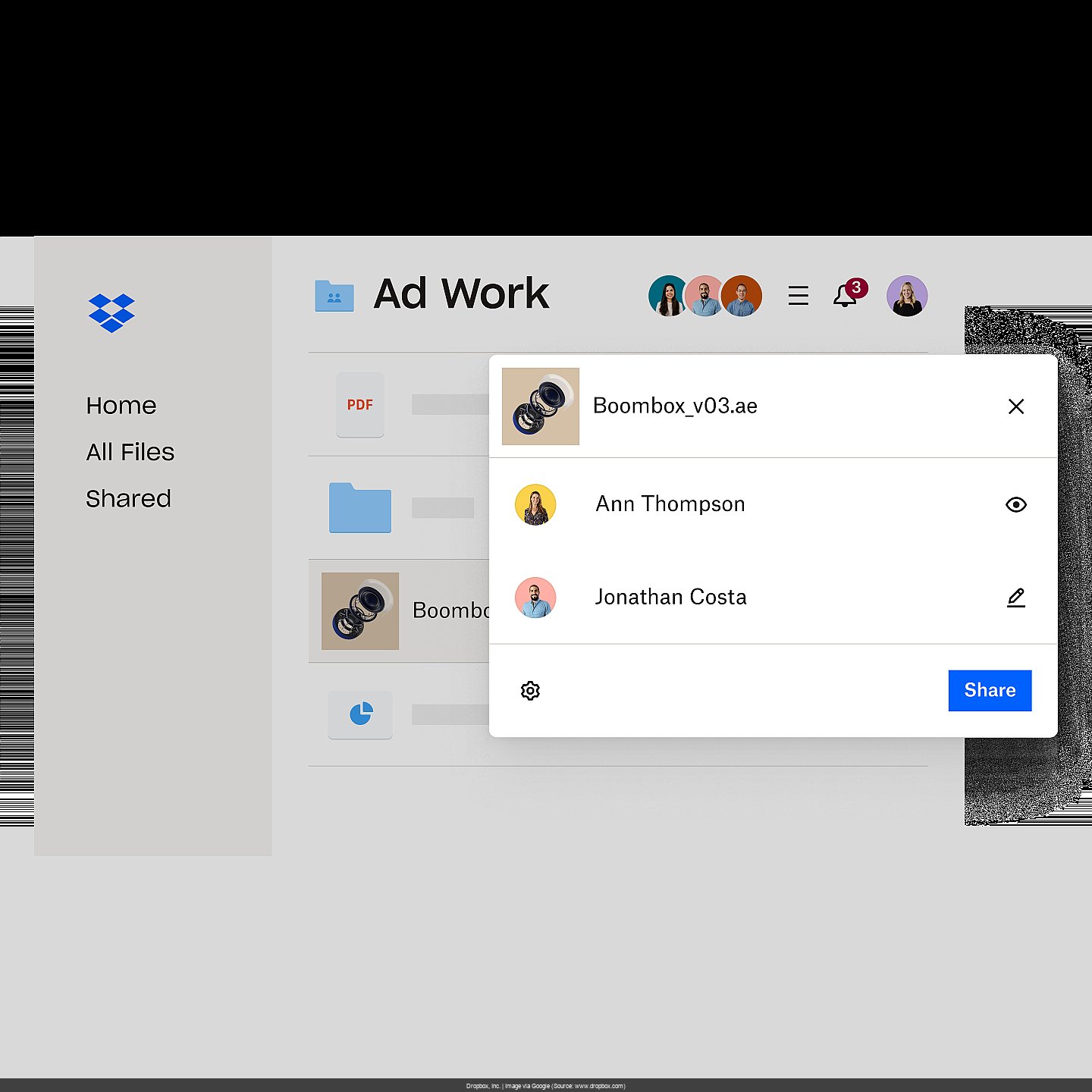The image size is (1092, 1092).
Task: Open the notifications bell with 3 alerts
Action: coord(845,296)
